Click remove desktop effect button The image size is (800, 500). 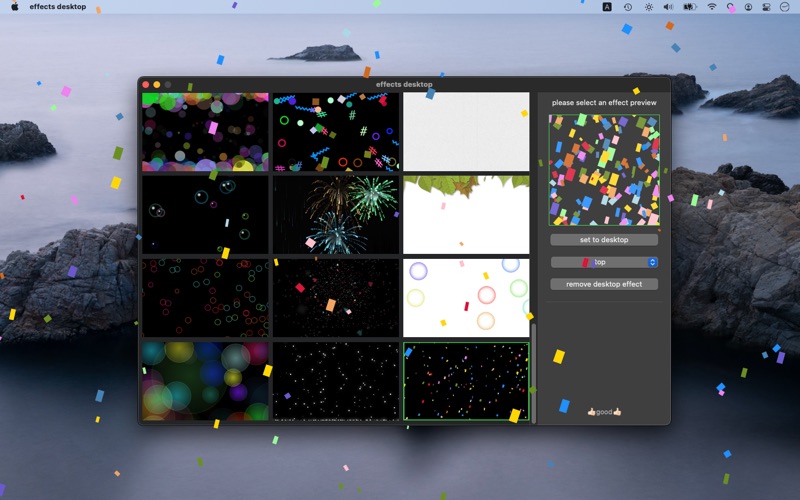[604, 284]
